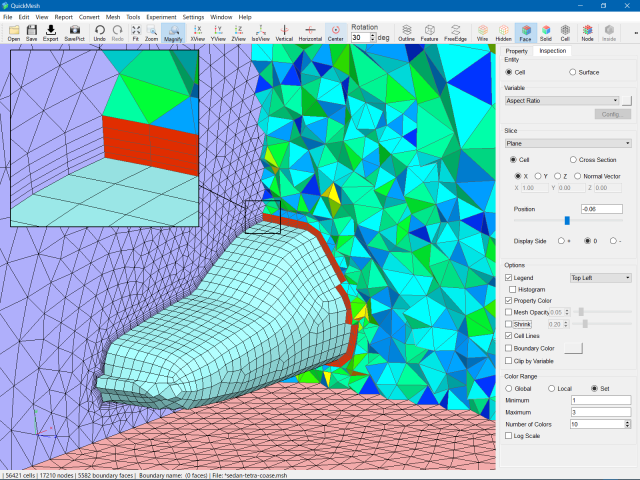Select the Surface entity radio button

pyautogui.click(x=572, y=72)
